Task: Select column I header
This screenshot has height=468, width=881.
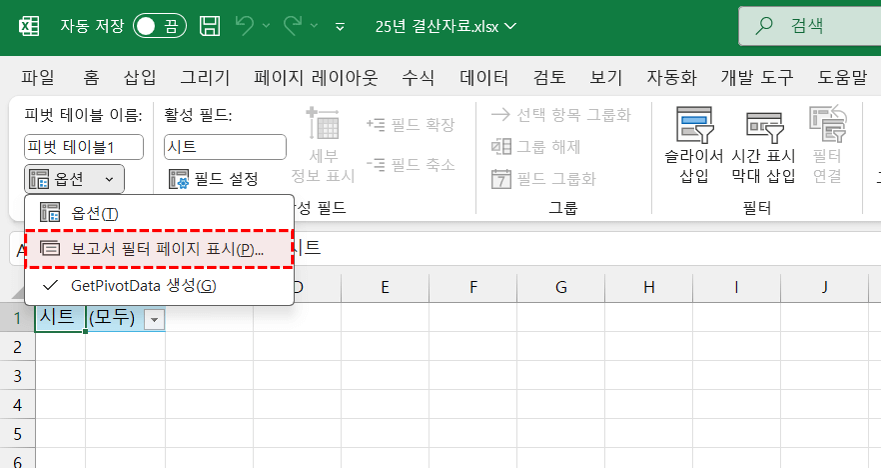Action: (737, 287)
